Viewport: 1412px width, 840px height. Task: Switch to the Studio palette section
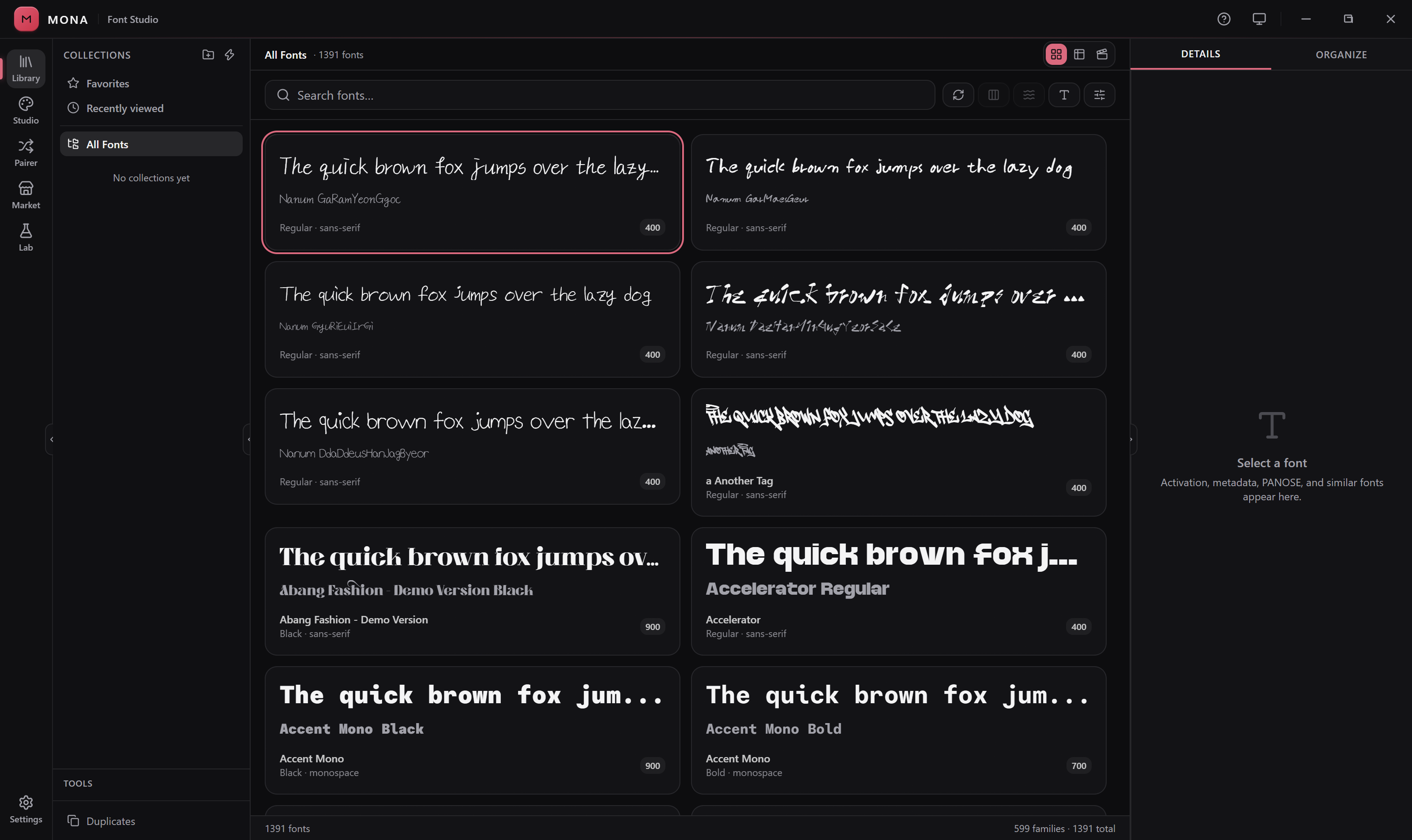26,111
